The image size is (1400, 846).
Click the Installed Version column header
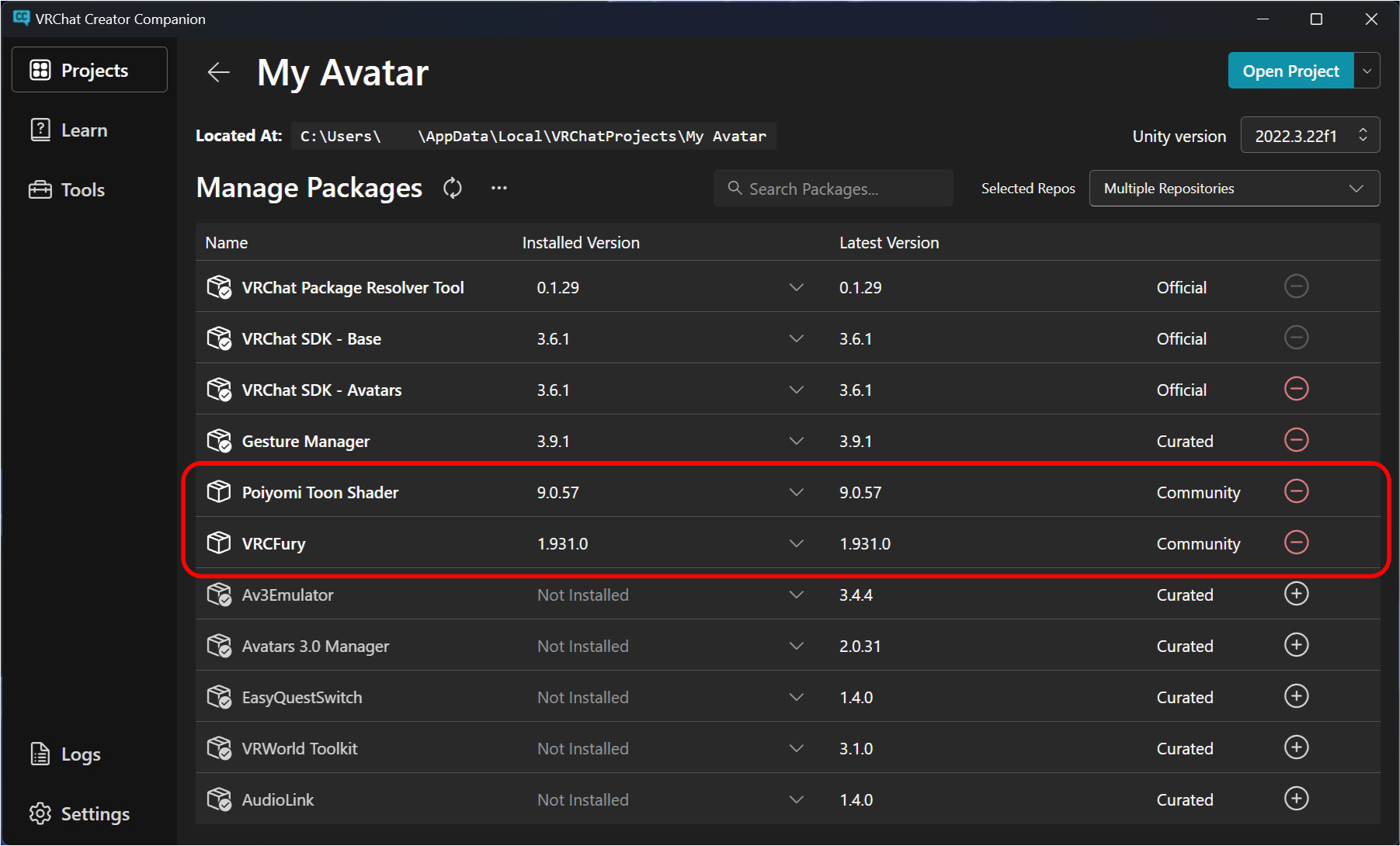click(x=581, y=242)
